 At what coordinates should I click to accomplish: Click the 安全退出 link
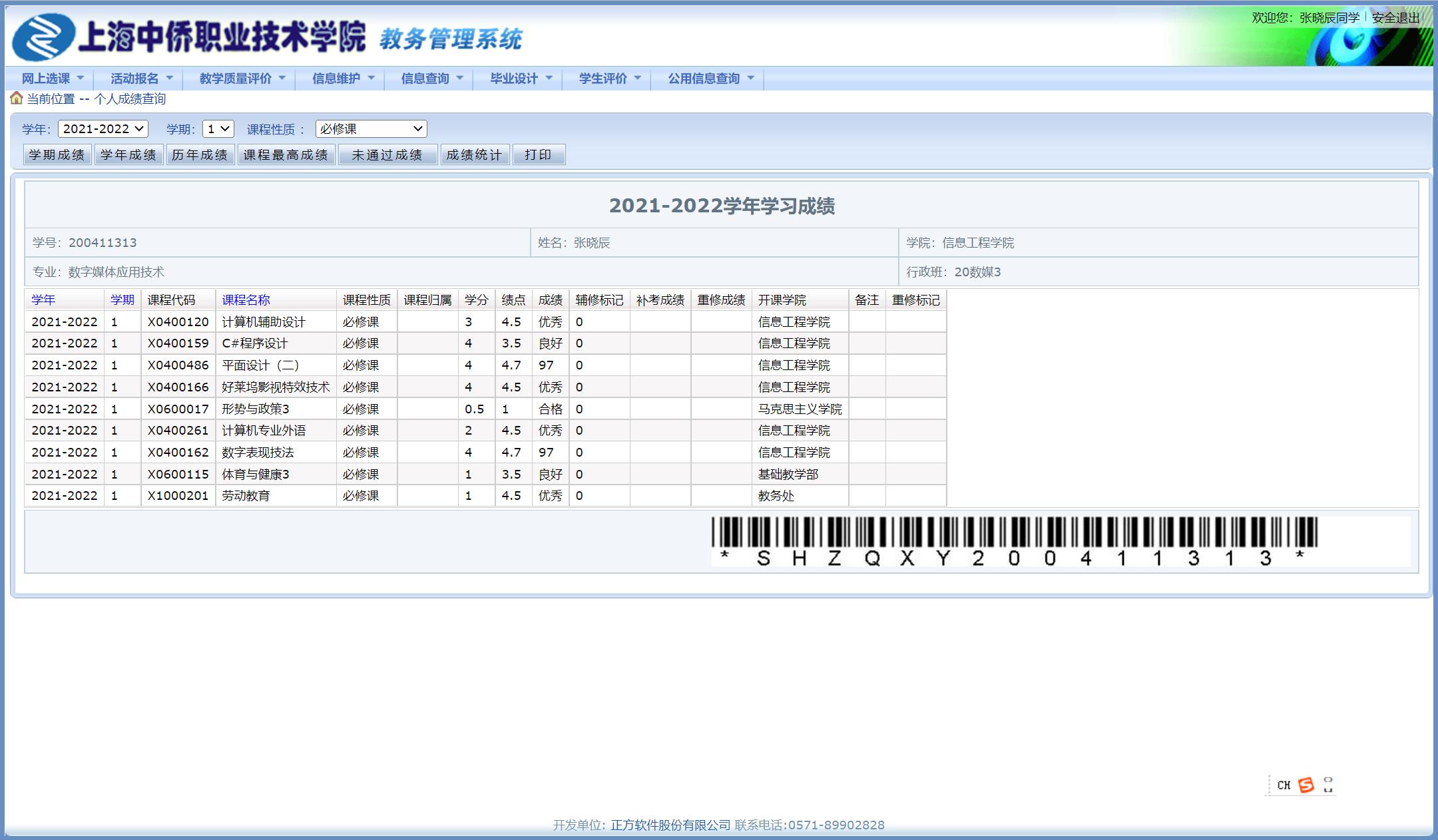(x=1396, y=18)
